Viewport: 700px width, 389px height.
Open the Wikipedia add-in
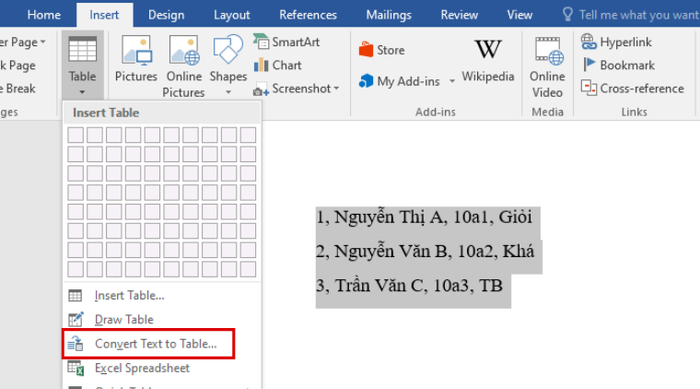(488, 61)
